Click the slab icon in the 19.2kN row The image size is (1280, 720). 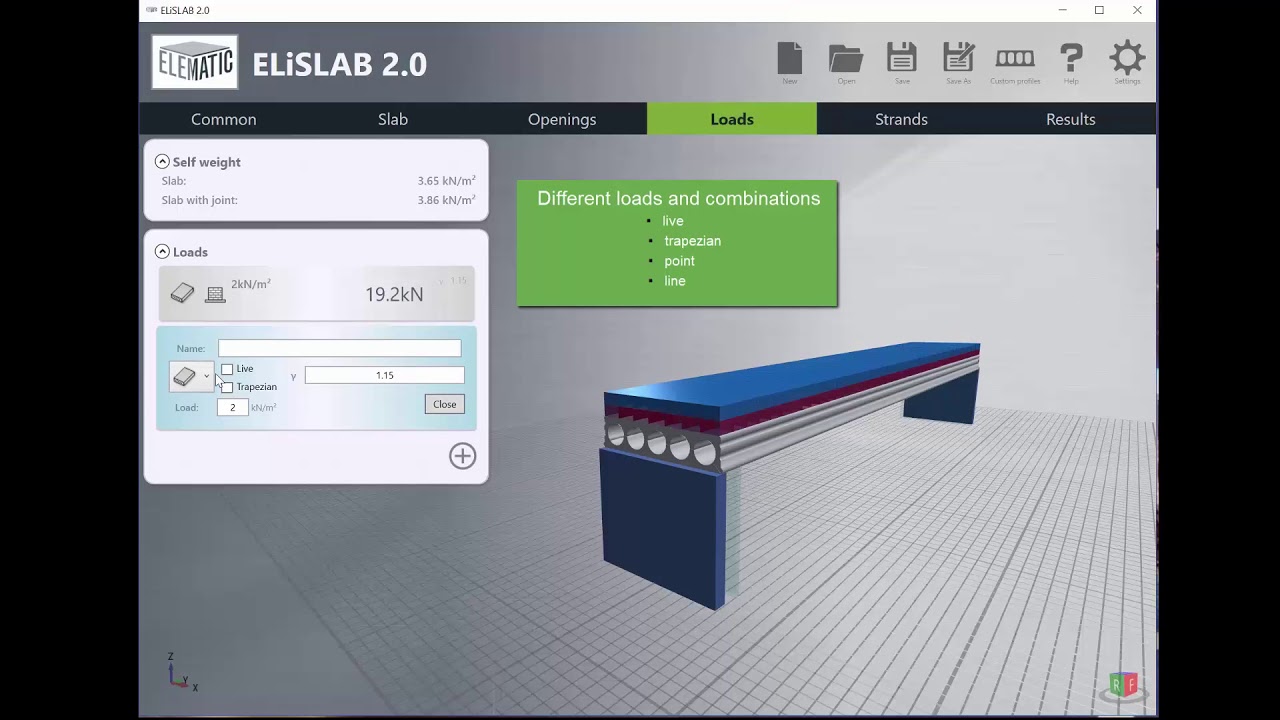(x=182, y=293)
